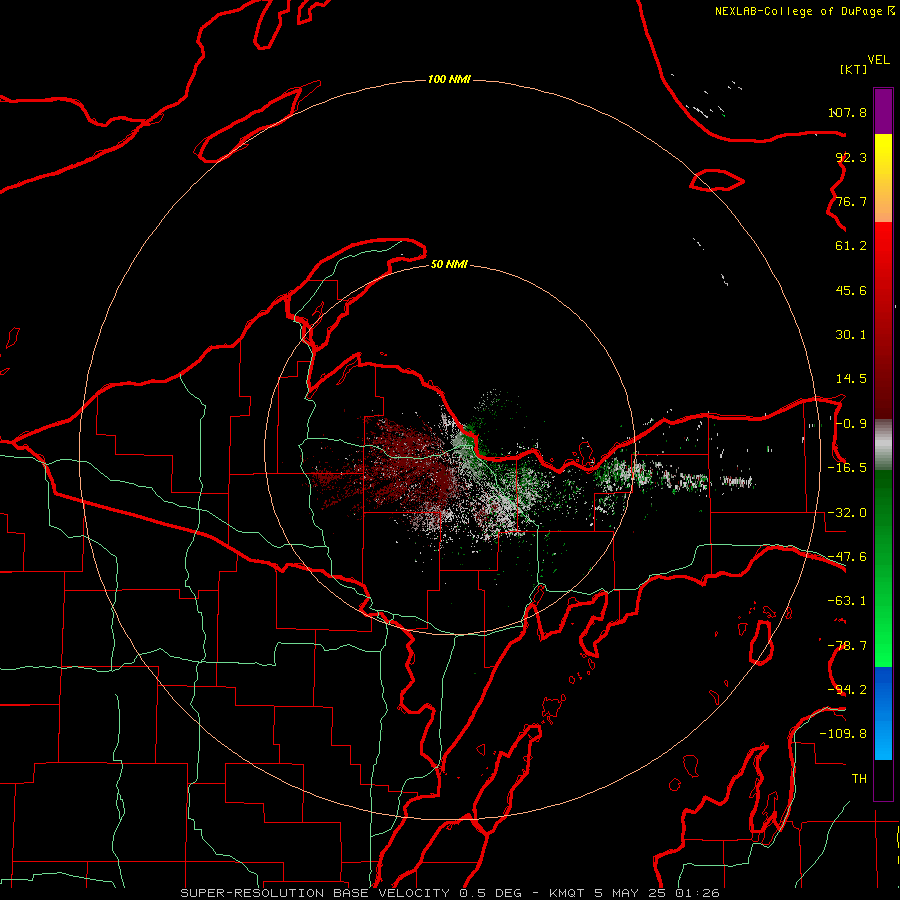The width and height of the screenshot is (900, 900).
Task: Click the TH legend label
Action: click(859, 778)
